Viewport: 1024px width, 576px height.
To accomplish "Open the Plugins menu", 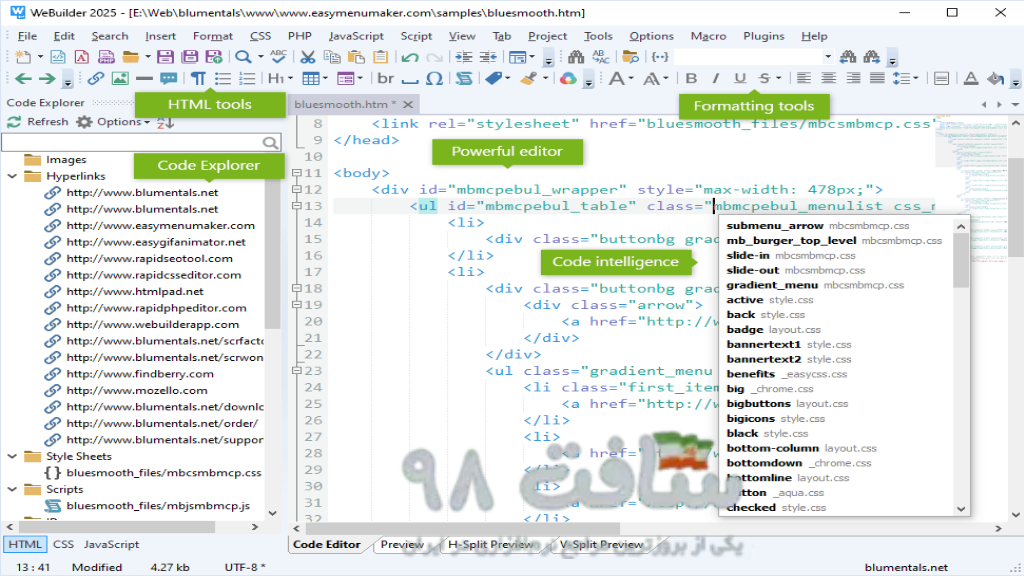I will 763,36.
